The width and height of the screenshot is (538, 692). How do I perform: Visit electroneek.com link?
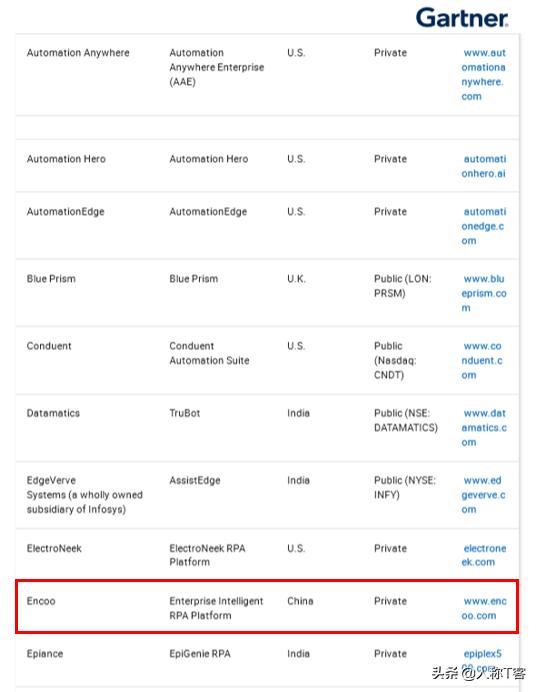(x=484, y=555)
